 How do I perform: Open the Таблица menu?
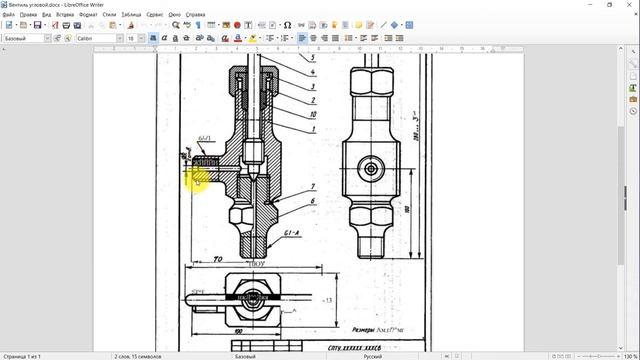tap(131, 14)
